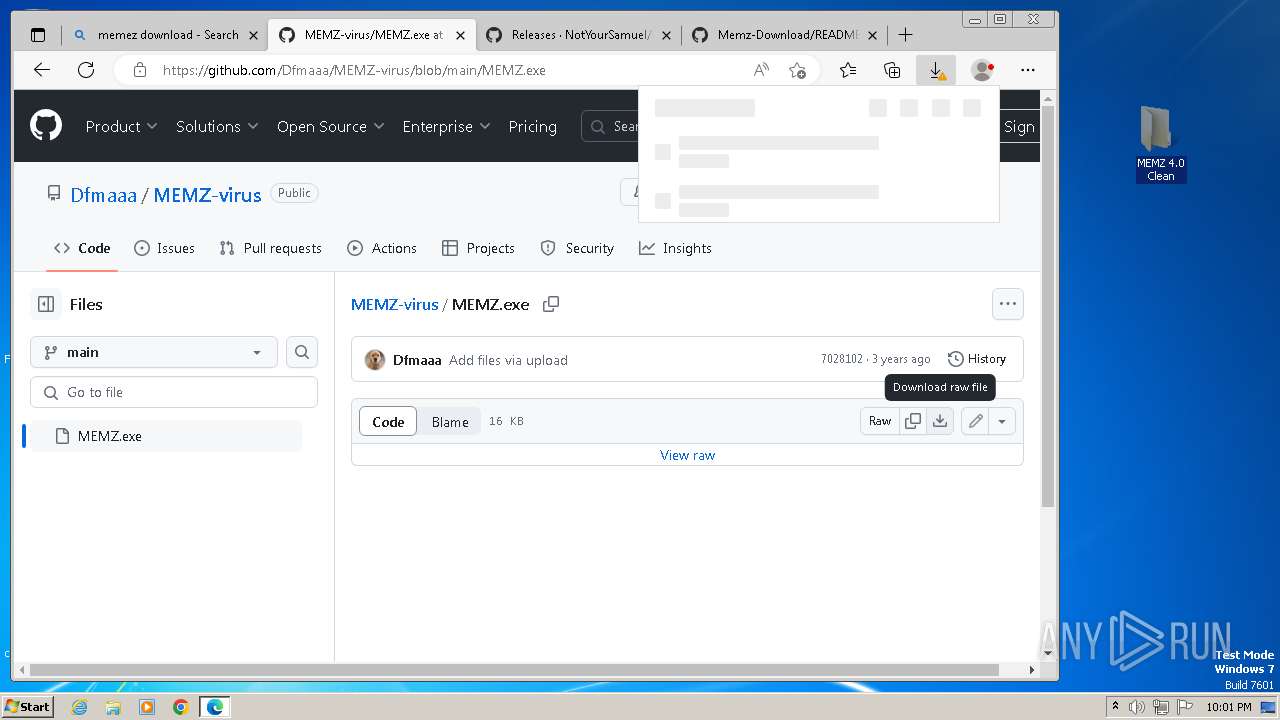Click MEMZ-virus breadcrumb link
The image size is (1280, 720).
click(394, 304)
